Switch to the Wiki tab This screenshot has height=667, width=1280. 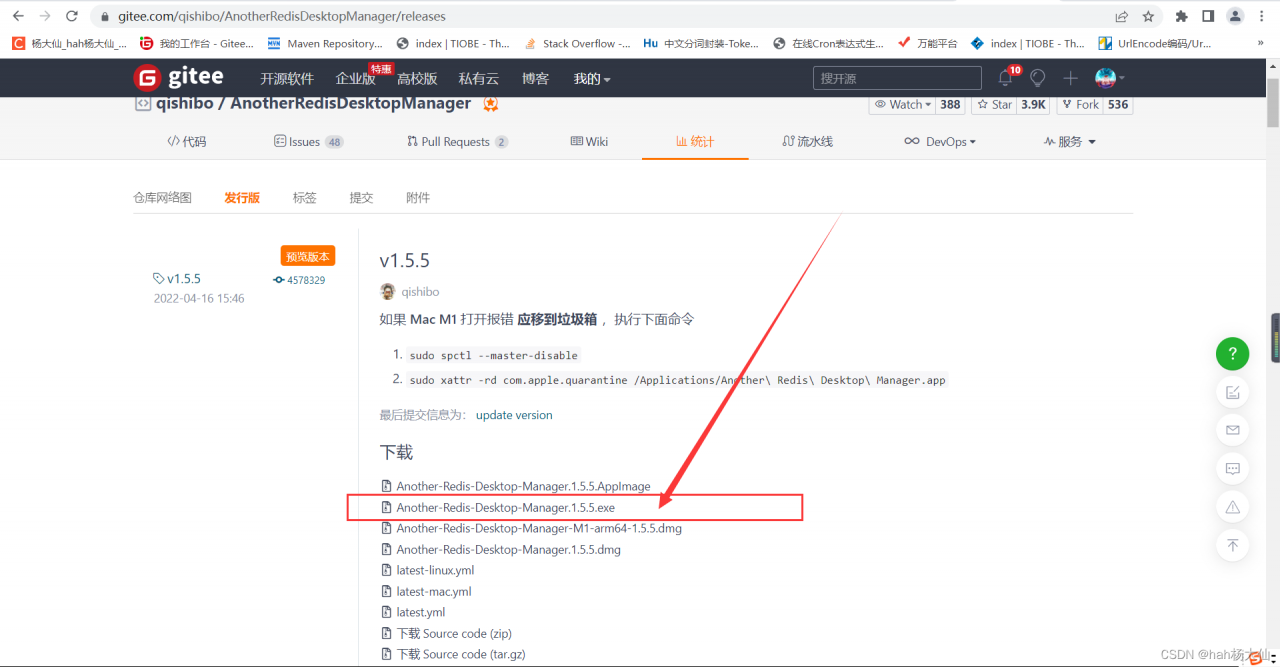[589, 142]
